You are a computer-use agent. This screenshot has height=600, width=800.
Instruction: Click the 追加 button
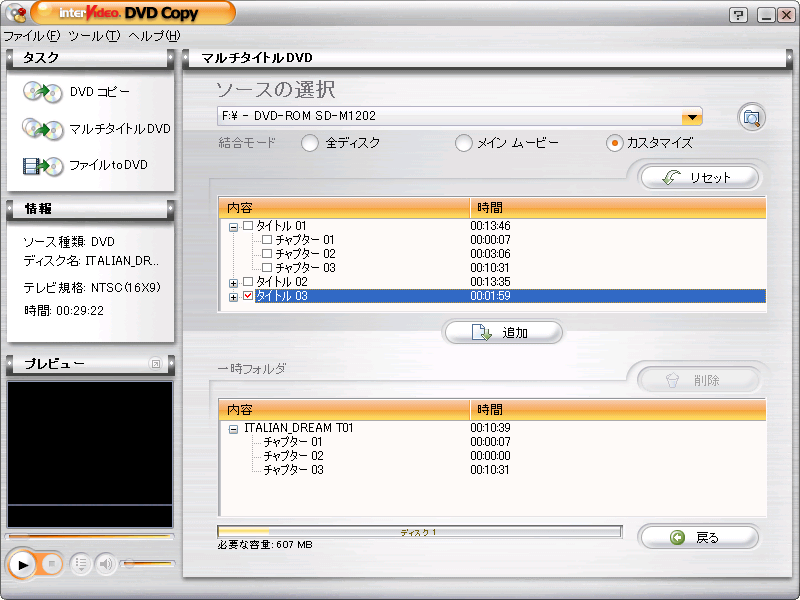[504, 333]
